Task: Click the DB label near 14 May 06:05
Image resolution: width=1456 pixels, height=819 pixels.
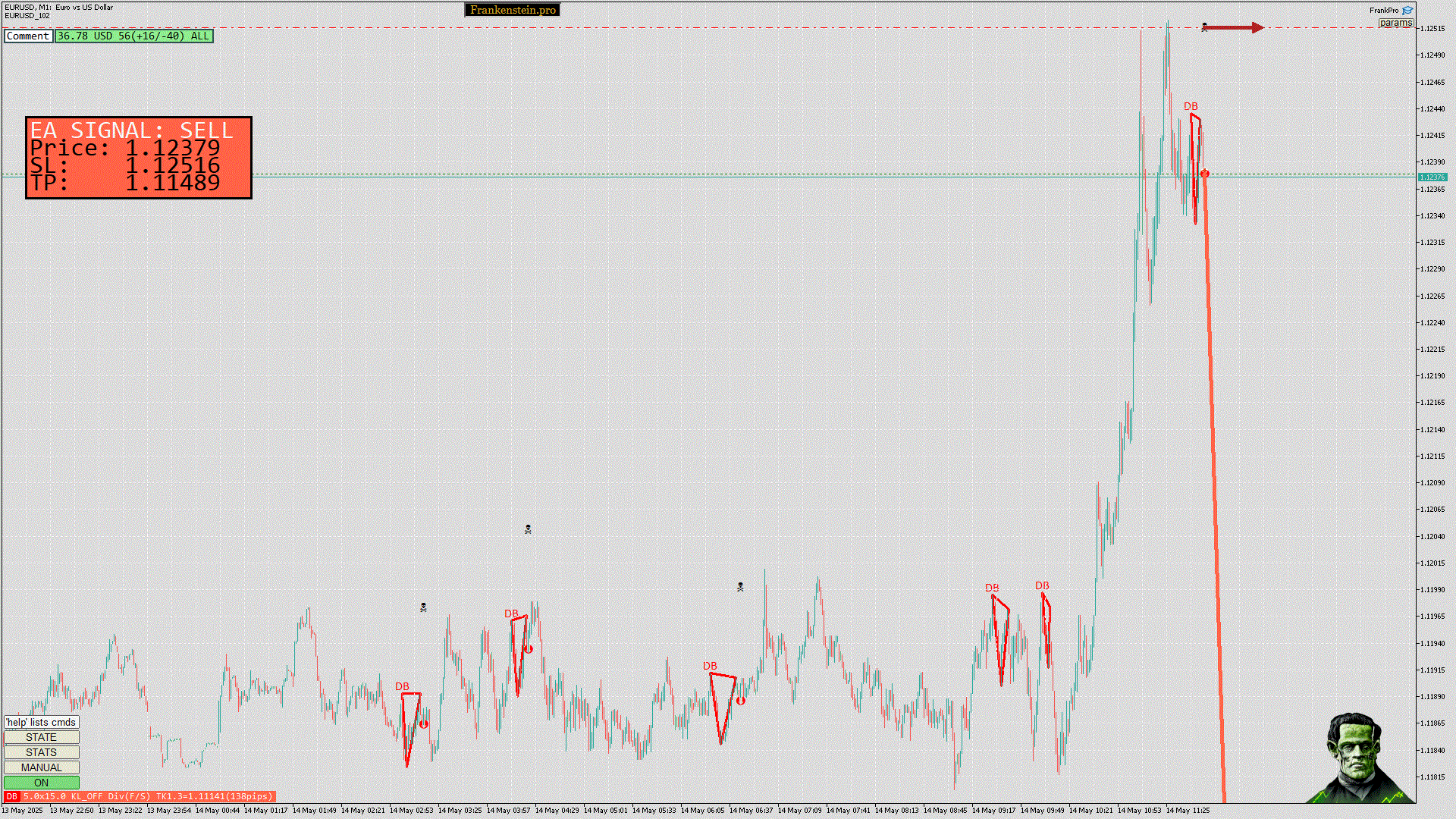Action: click(x=710, y=666)
